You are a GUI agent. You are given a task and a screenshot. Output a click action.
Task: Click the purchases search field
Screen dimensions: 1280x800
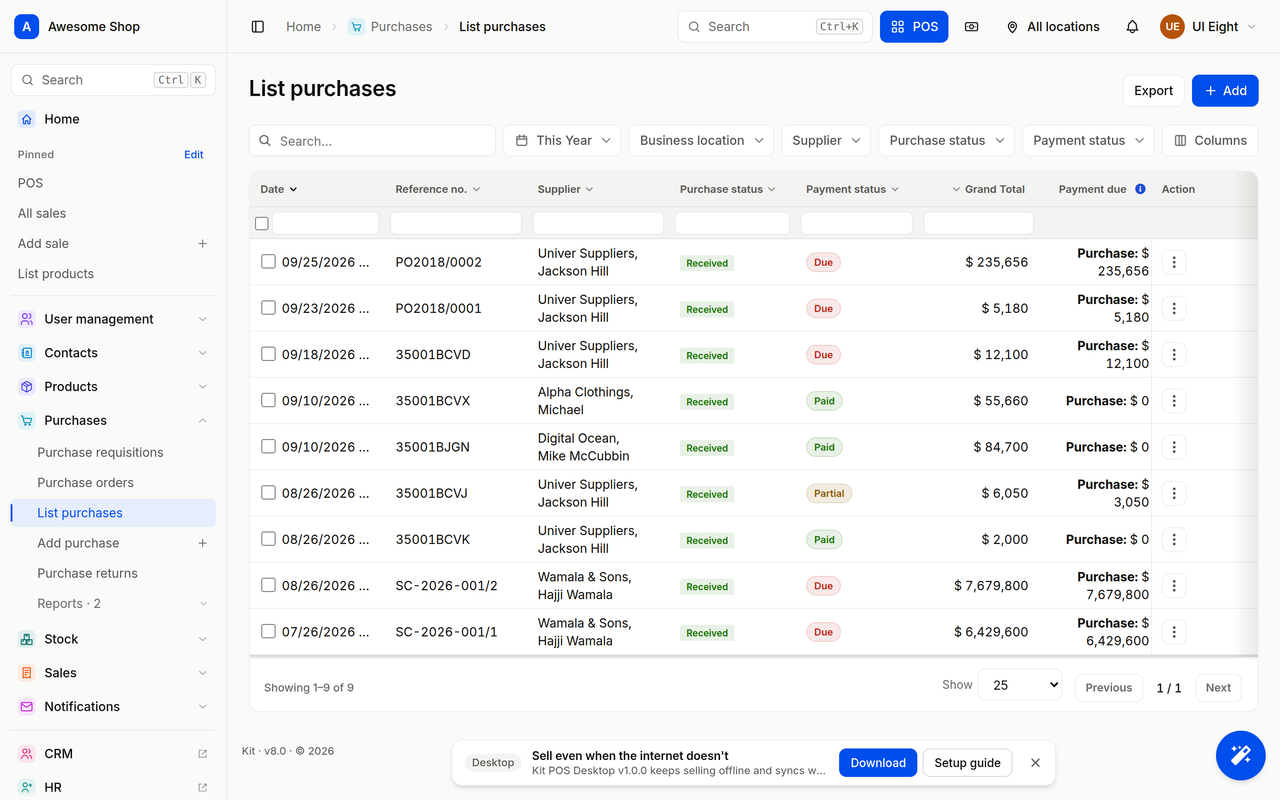(372, 141)
